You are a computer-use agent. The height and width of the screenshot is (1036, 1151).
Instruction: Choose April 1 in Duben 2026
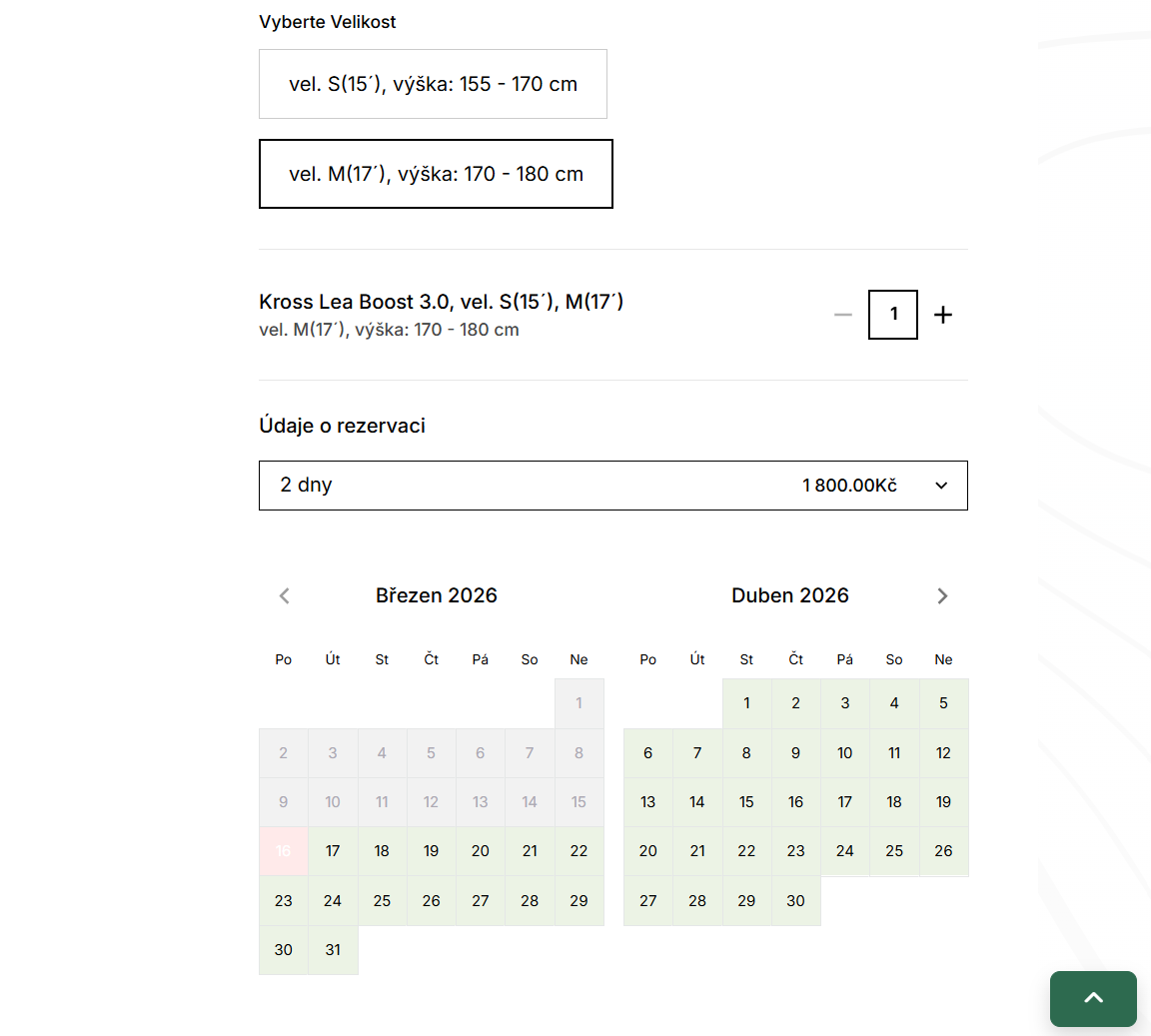746,703
